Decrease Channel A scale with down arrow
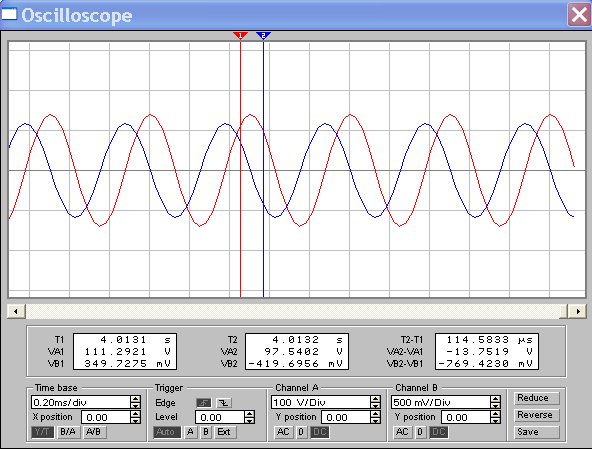Image resolution: width=592 pixels, height=449 pixels. tap(376, 406)
